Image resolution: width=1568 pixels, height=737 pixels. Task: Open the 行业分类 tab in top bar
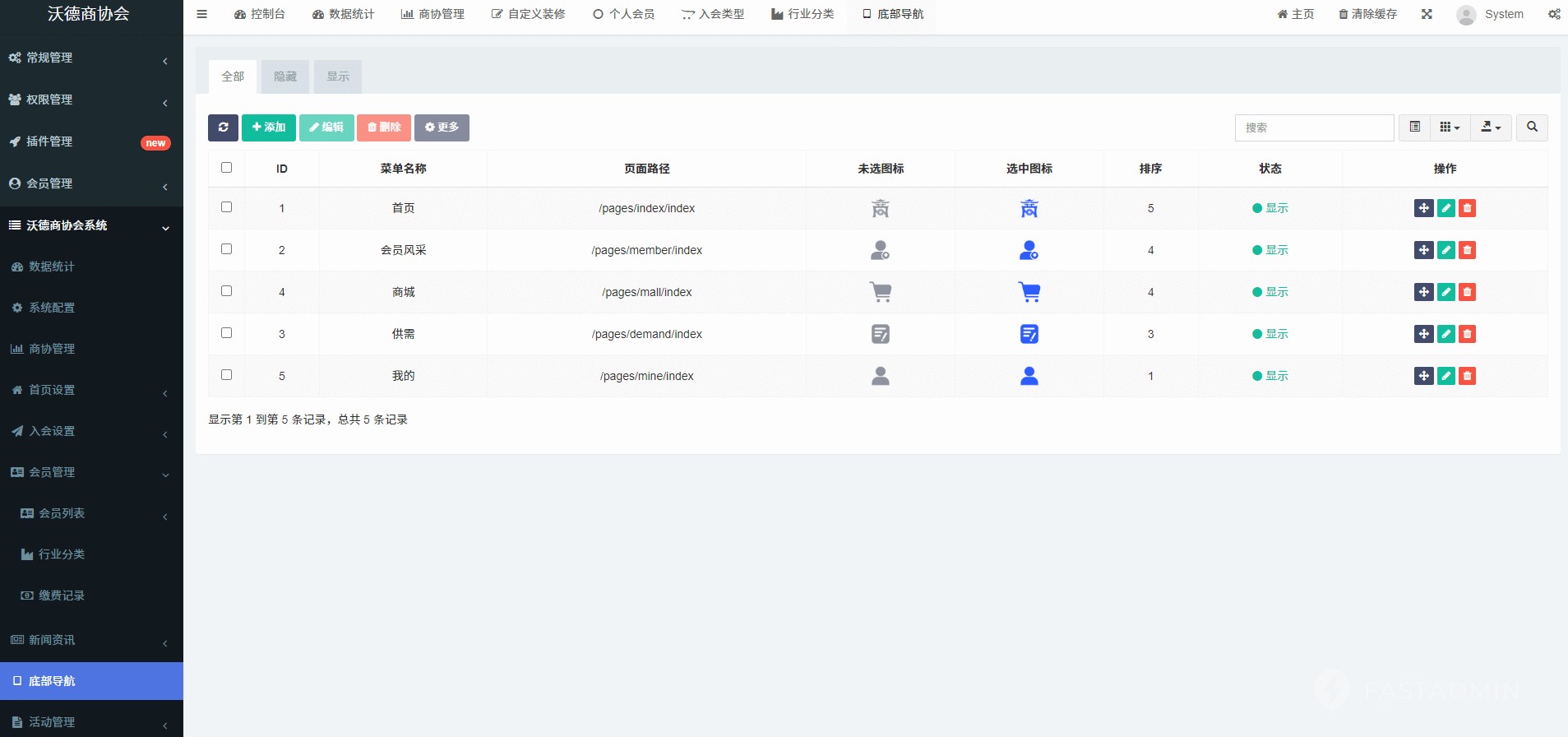coord(803,14)
